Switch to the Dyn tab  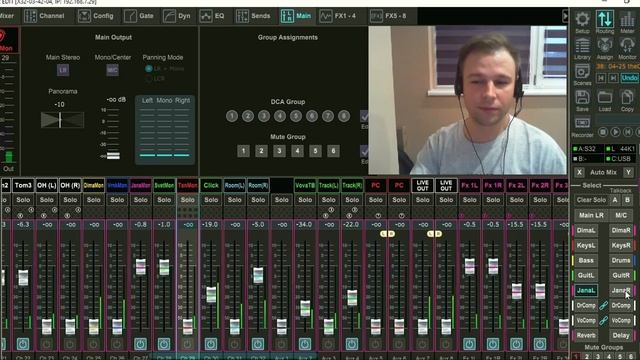(x=177, y=16)
